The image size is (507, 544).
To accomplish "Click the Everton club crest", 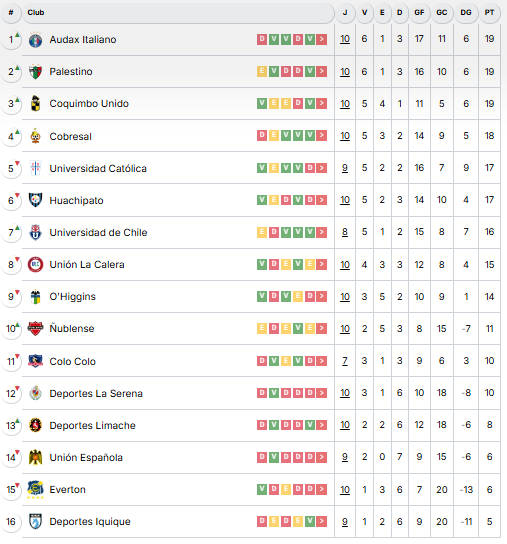I will coord(35,489).
